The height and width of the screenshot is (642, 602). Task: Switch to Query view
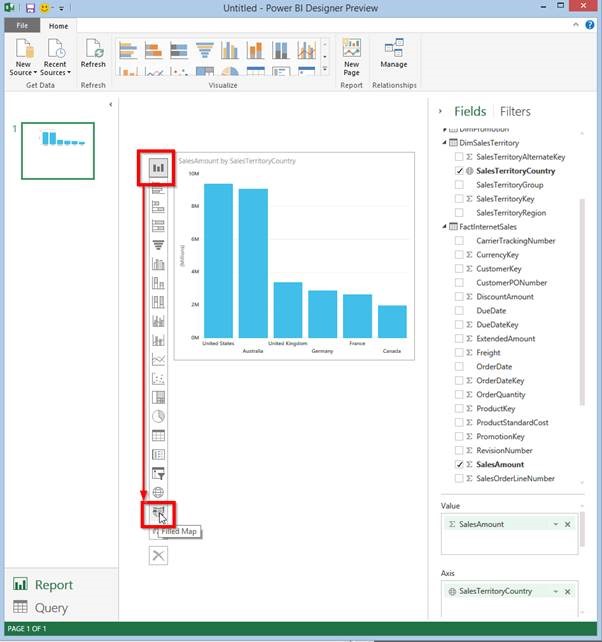point(40,608)
